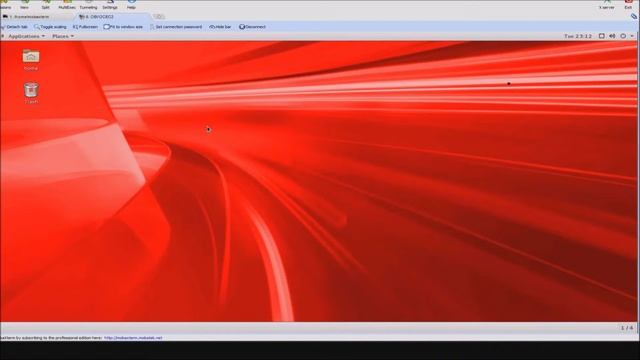Click the power icon in remote top bar
640x360 pixels.
(623, 36)
